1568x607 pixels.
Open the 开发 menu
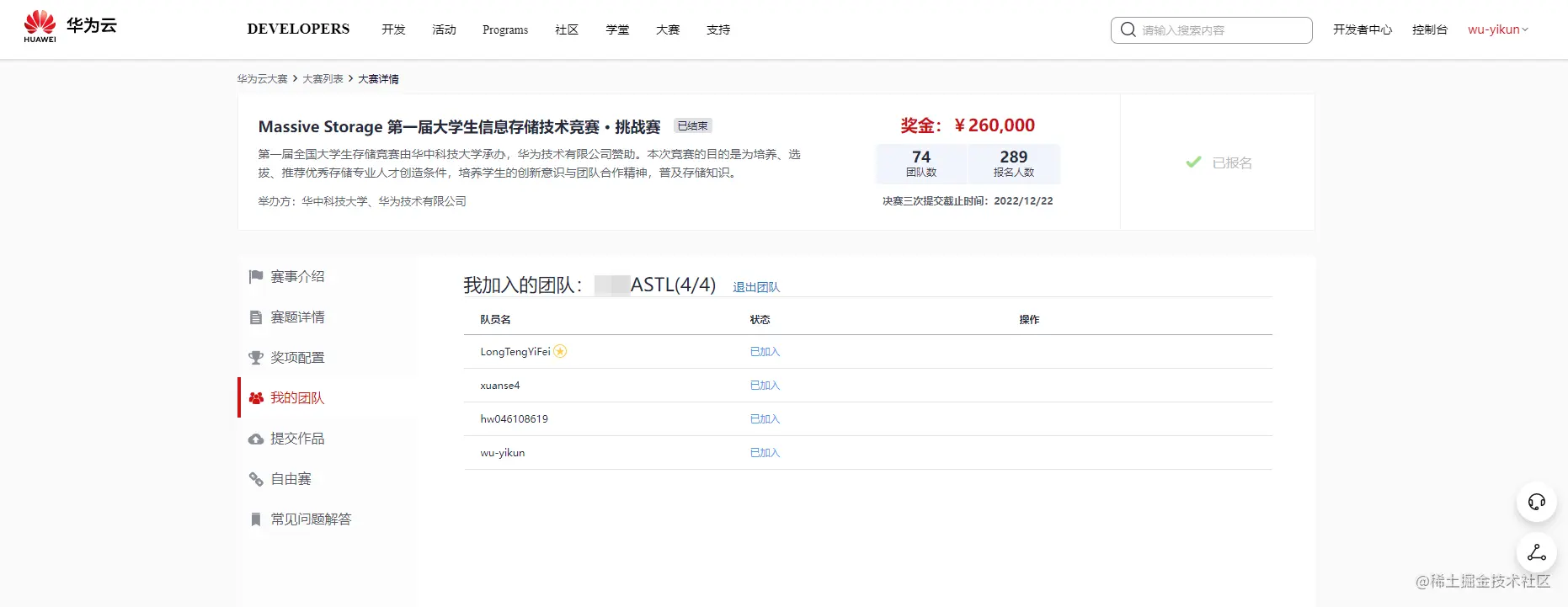pyautogui.click(x=393, y=29)
